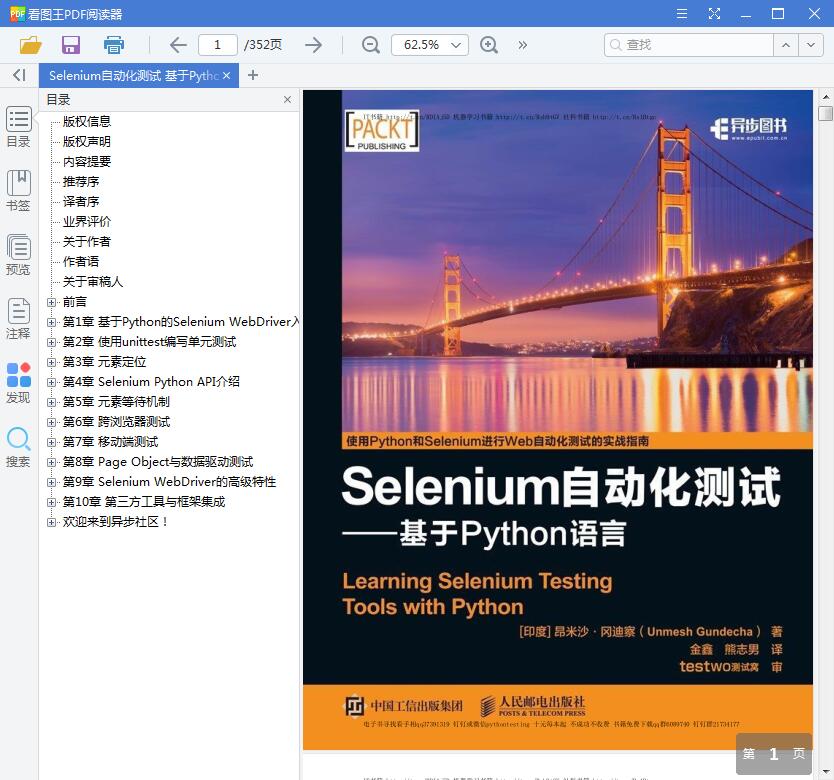The height and width of the screenshot is (780, 834).
Task: Expand the 第3章 元素定位 node
Action: coord(51,362)
